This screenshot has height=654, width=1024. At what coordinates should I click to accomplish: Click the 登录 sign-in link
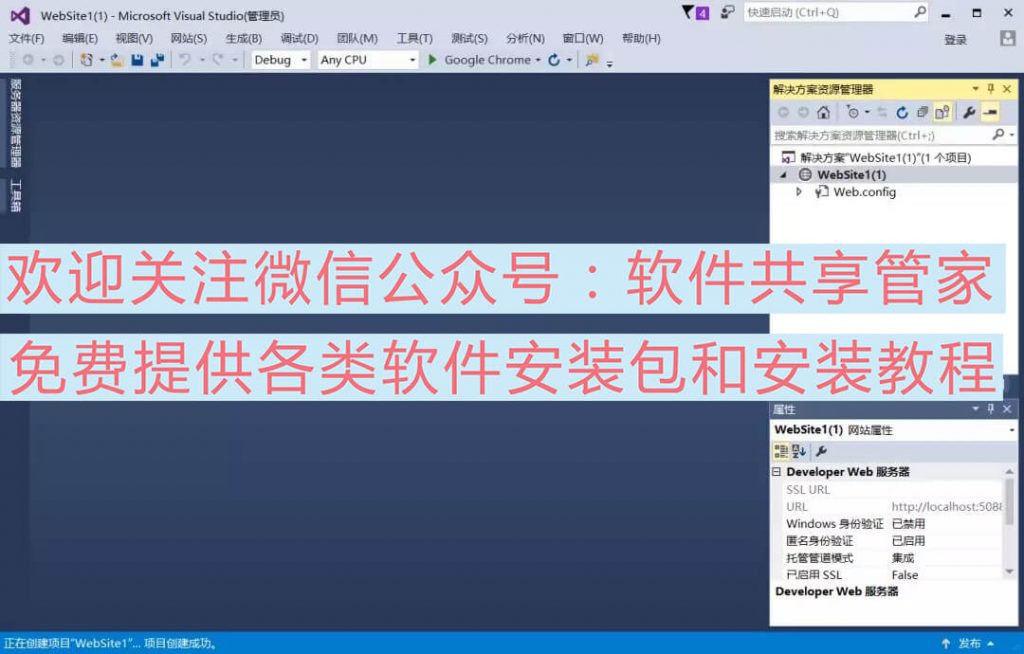[x=955, y=40]
